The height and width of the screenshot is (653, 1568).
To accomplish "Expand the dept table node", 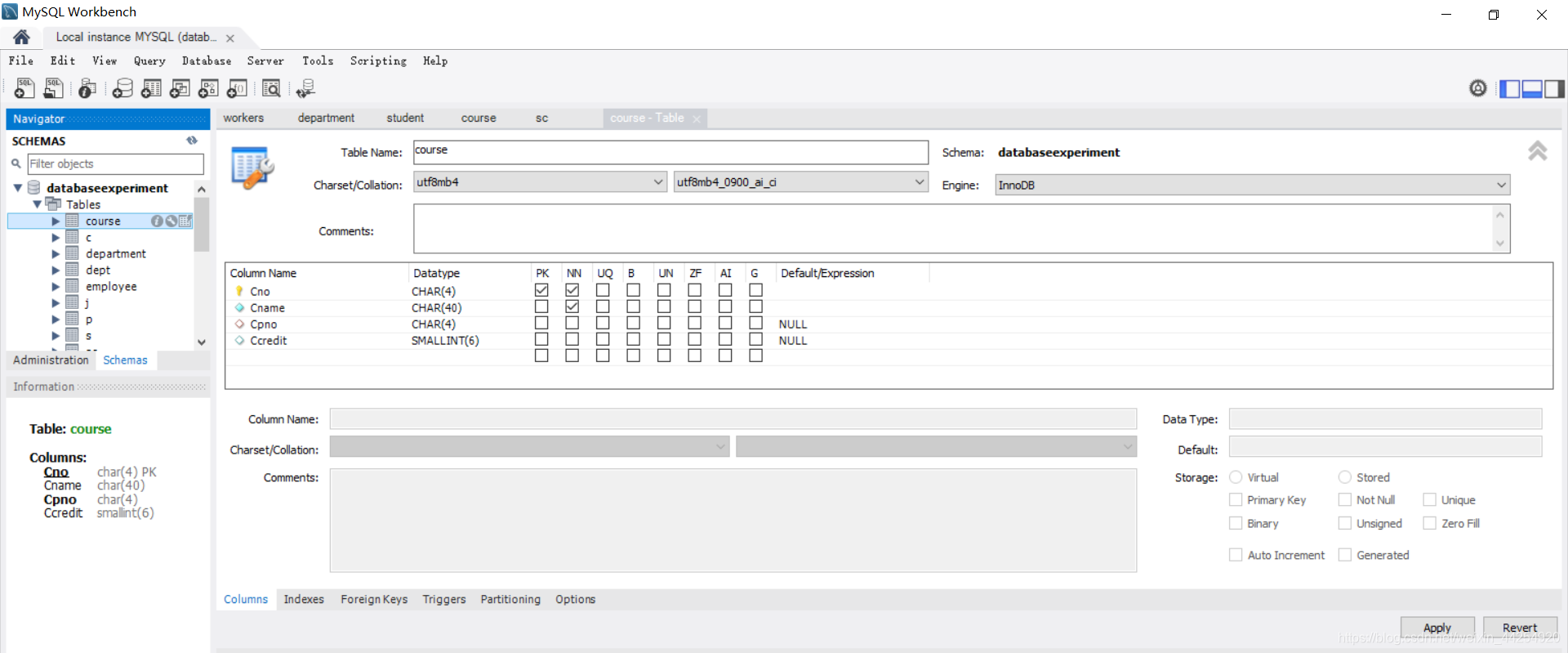I will (x=56, y=270).
